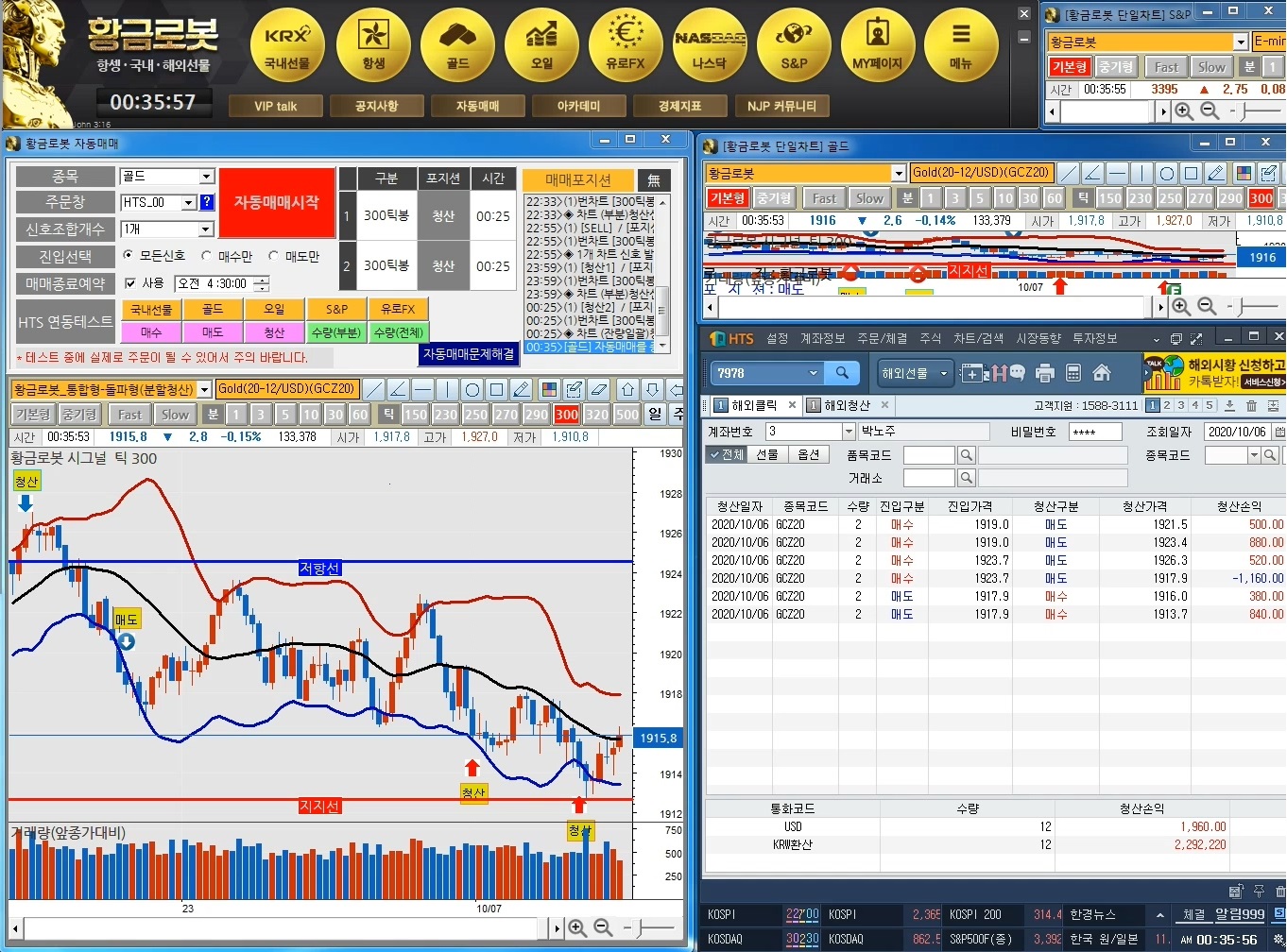Open the 나스닥 NASDAQ icon
The width and height of the screenshot is (1287, 952).
pos(710,44)
